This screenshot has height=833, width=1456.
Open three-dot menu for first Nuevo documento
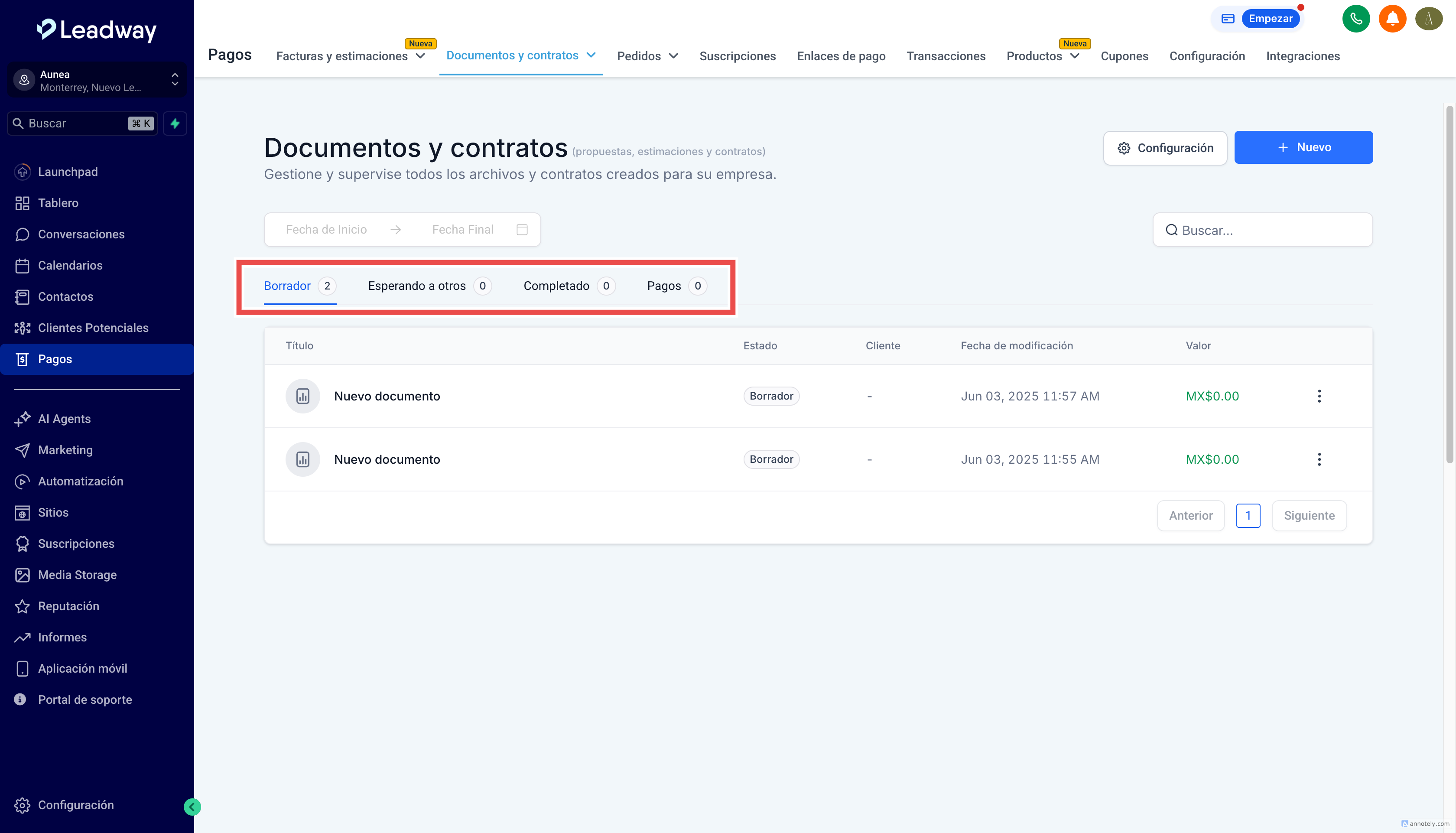pyautogui.click(x=1319, y=396)
